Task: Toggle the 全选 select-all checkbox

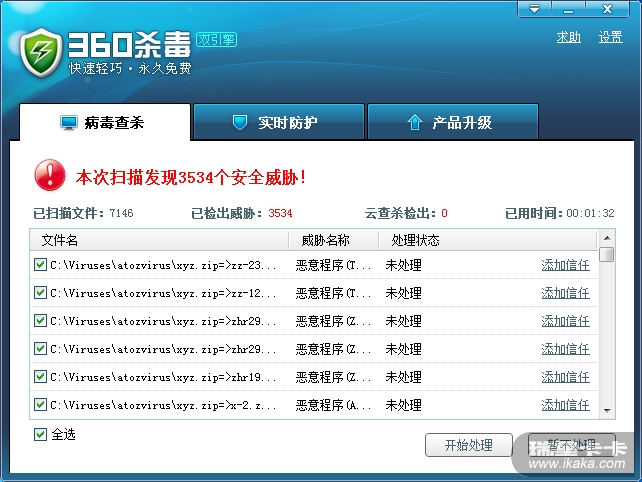Action: 40,434
